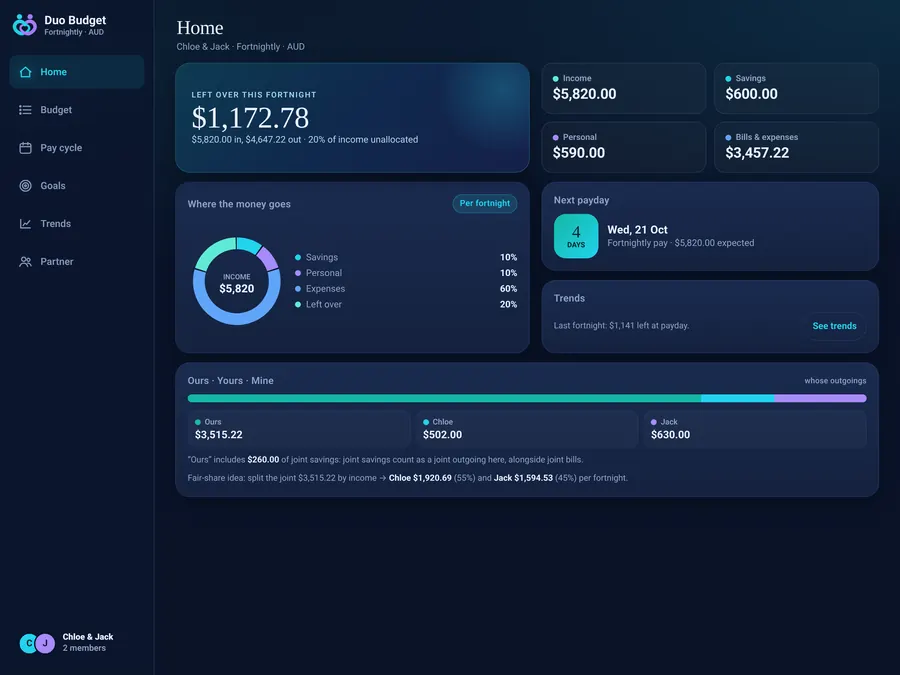Open the Income $5,820.00 card
The image size is (900, 675).
point(624,88)
